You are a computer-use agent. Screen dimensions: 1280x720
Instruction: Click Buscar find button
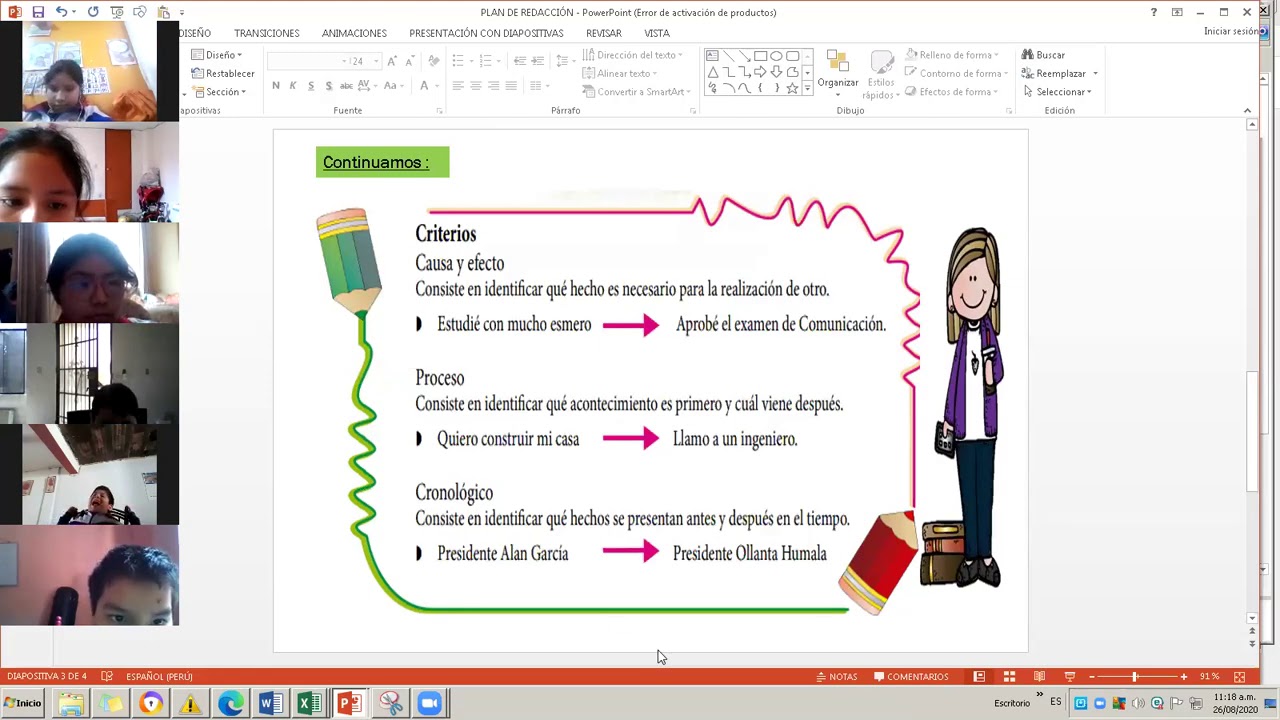(1043, 55)
